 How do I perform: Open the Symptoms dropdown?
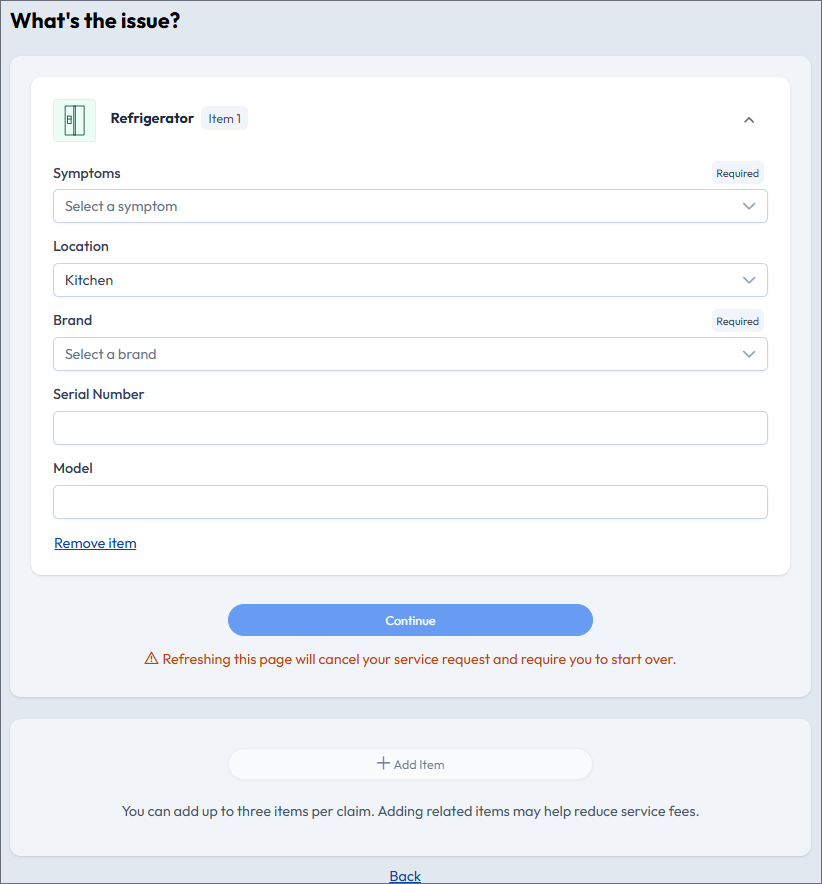coord(410,206)
